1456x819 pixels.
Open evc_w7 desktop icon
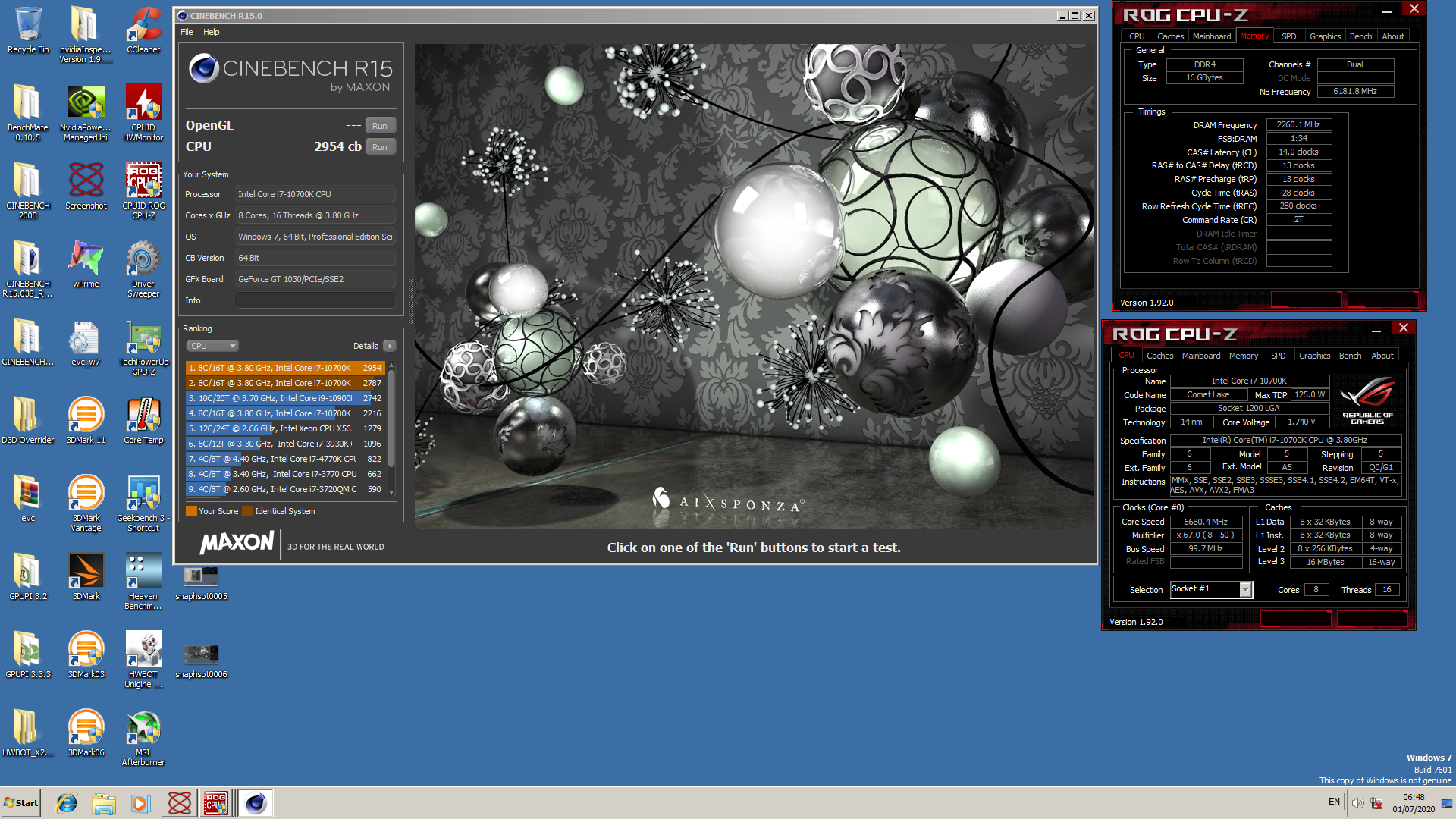[x=86, y=343]
